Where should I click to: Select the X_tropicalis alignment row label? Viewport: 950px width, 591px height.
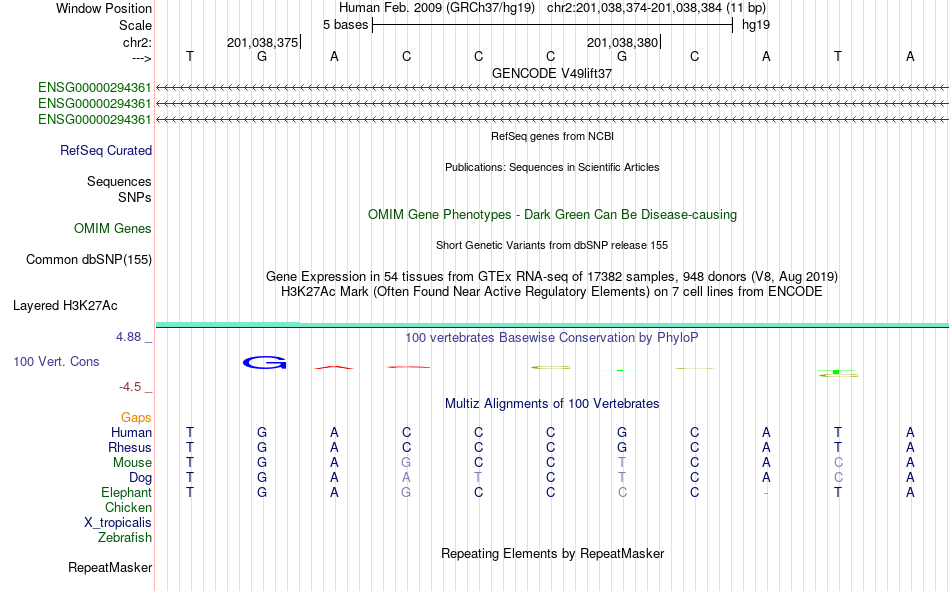[x=118, y=523]
